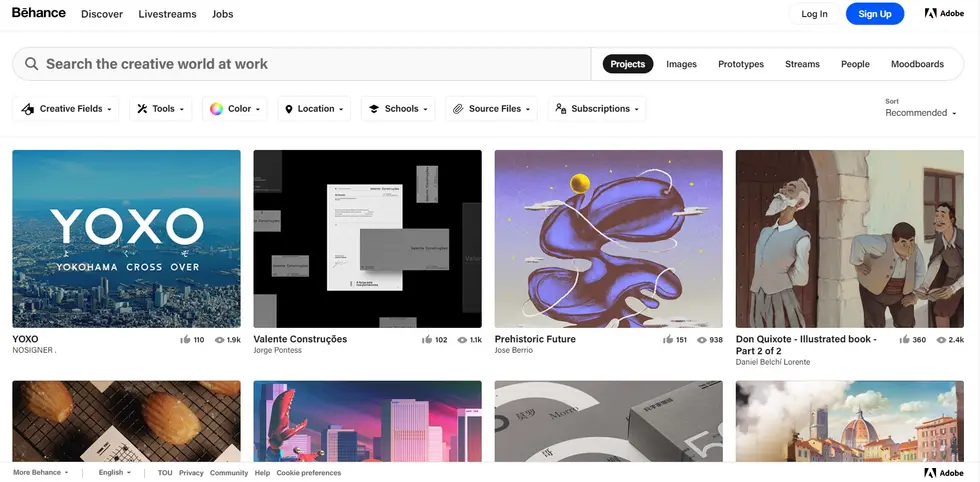Open the Valente Construções project thumbnail
Image resolution: width=980 pixels, height=482 pixels.
[x=368, y=239]
